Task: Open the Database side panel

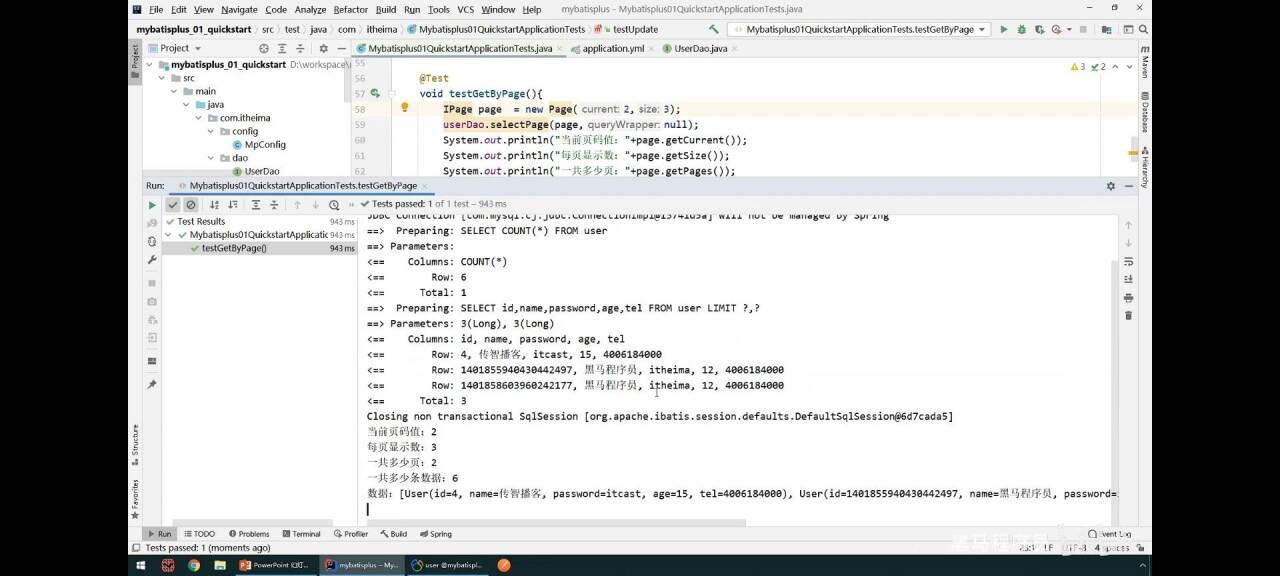Action: (x=1144, y=114)
